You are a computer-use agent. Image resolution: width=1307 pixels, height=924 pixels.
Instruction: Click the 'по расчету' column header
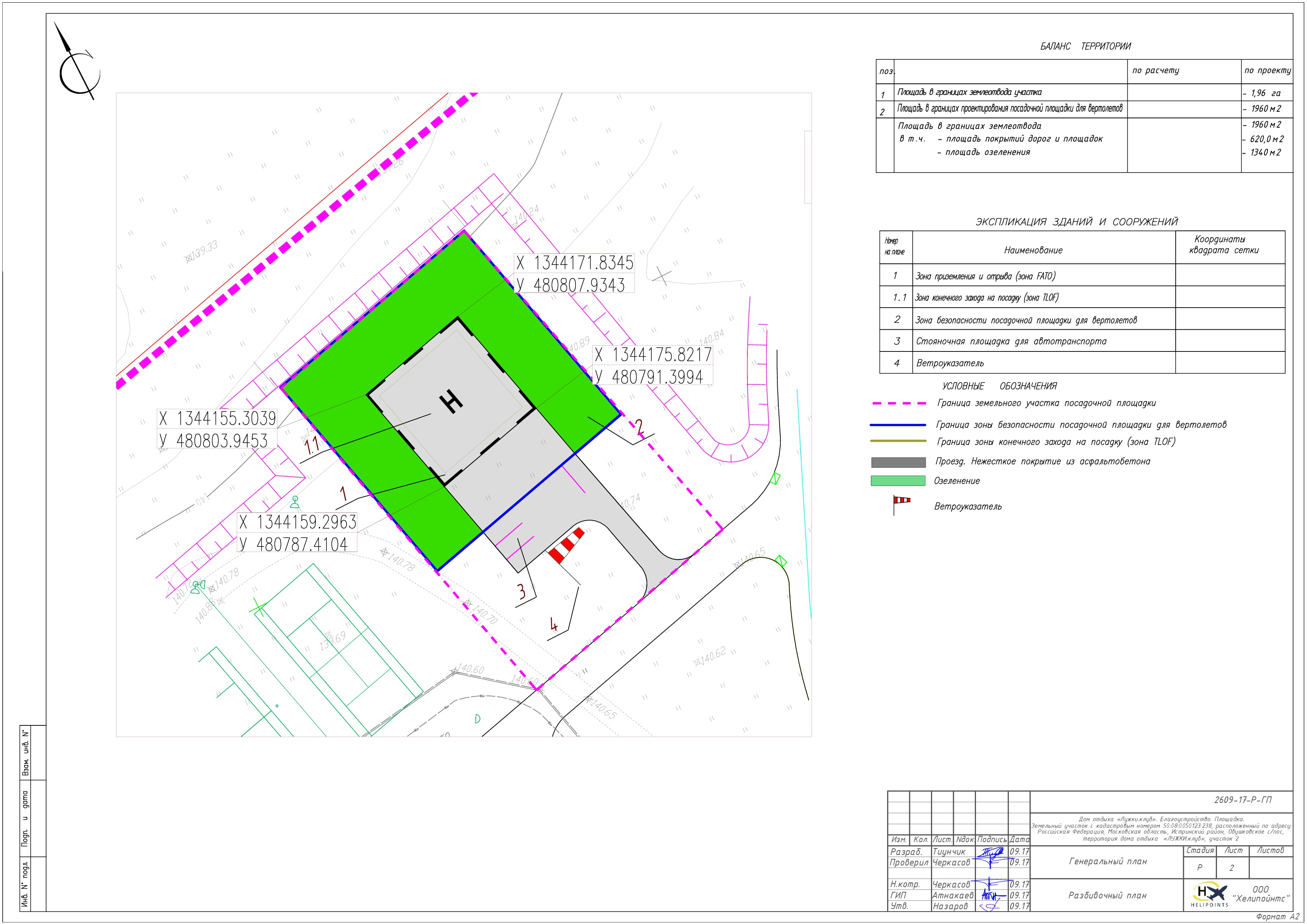(1156, 71)
